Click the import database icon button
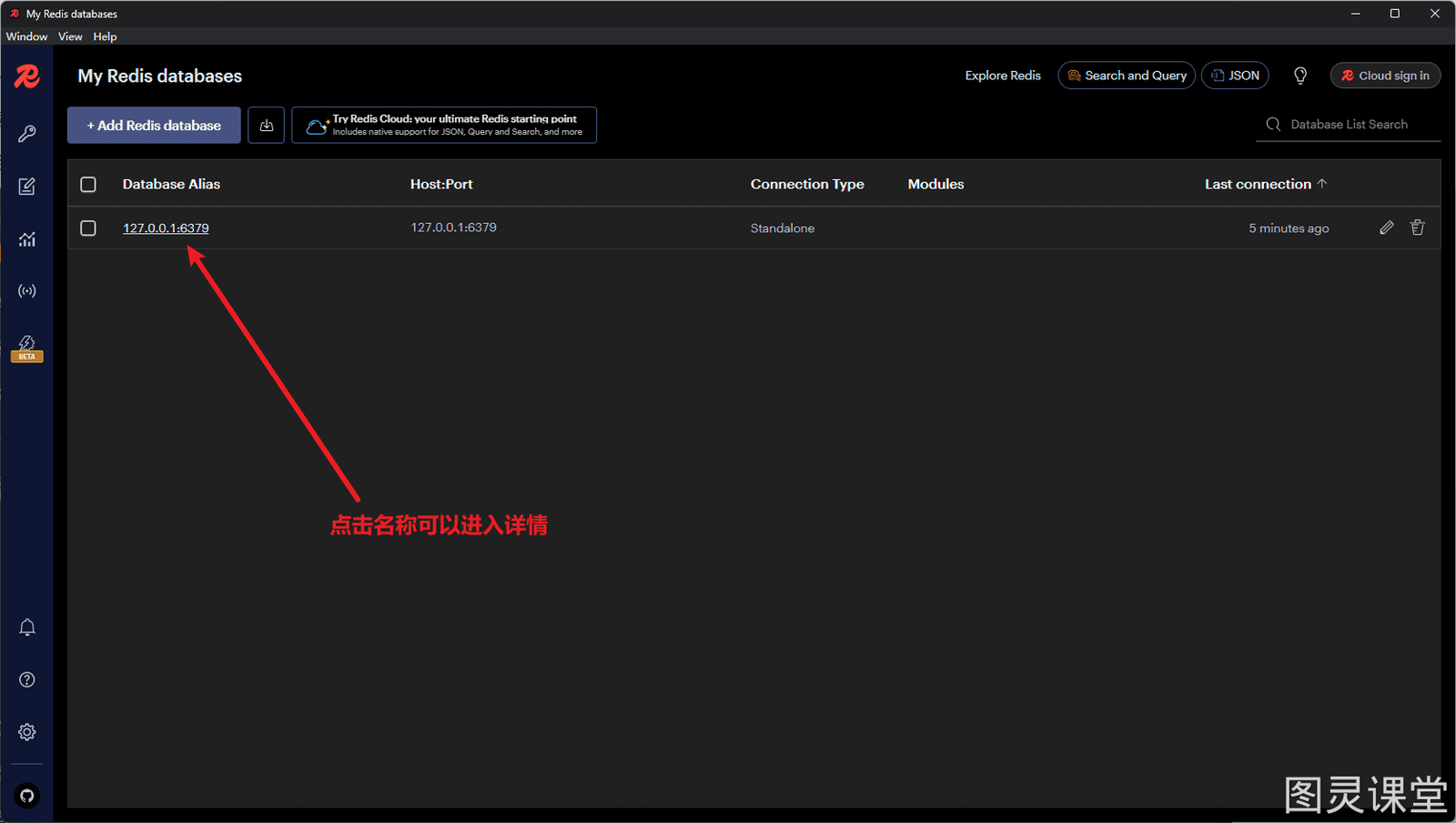 [267, 126]
